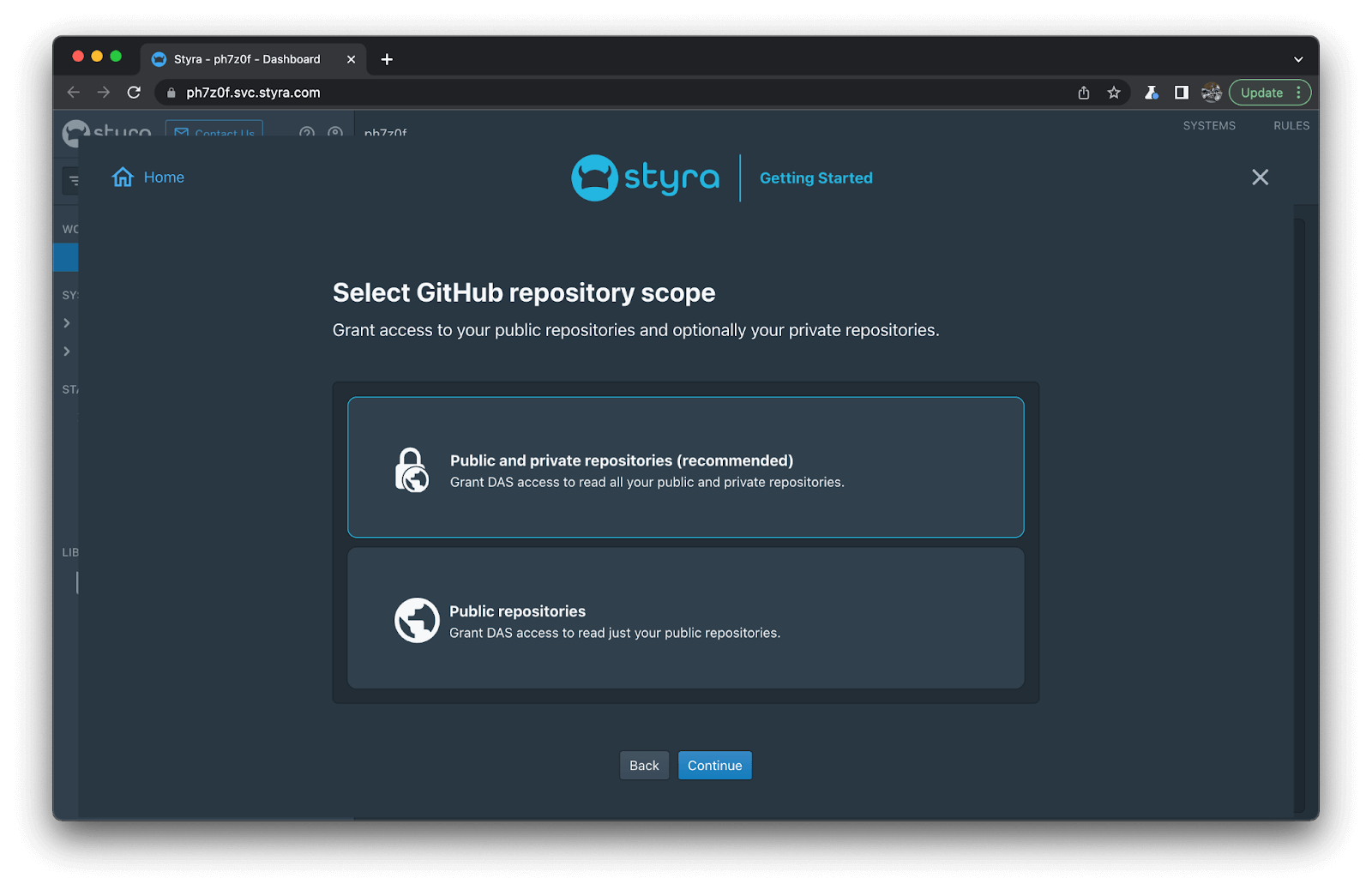
Task: Expand the first collapsed sidebar chevron
Action: tap(67, 323)
